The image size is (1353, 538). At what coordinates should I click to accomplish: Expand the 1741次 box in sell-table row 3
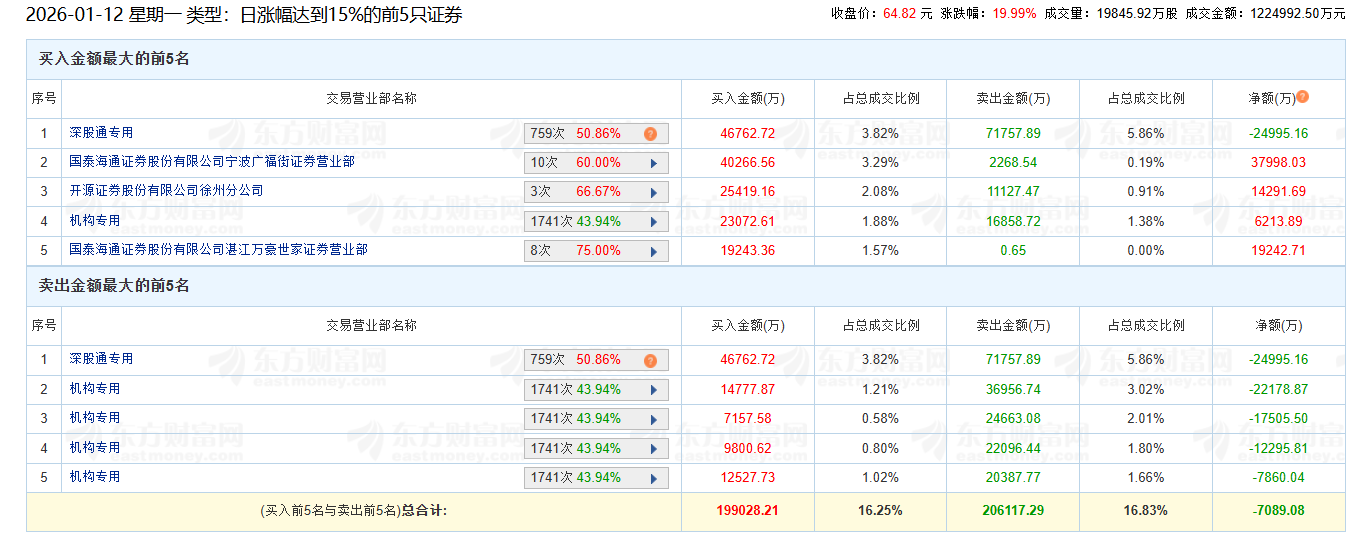[x=596, y=419]
